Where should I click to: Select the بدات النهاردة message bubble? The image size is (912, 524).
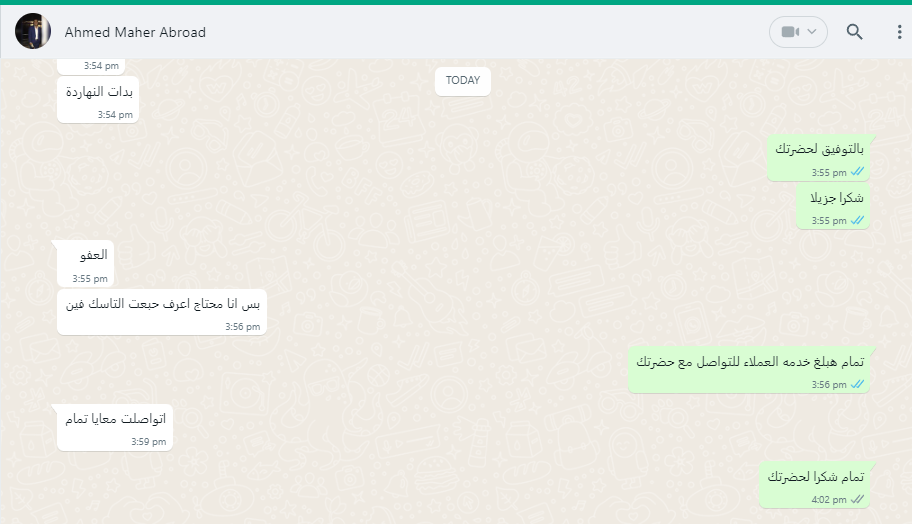point(98,100)
